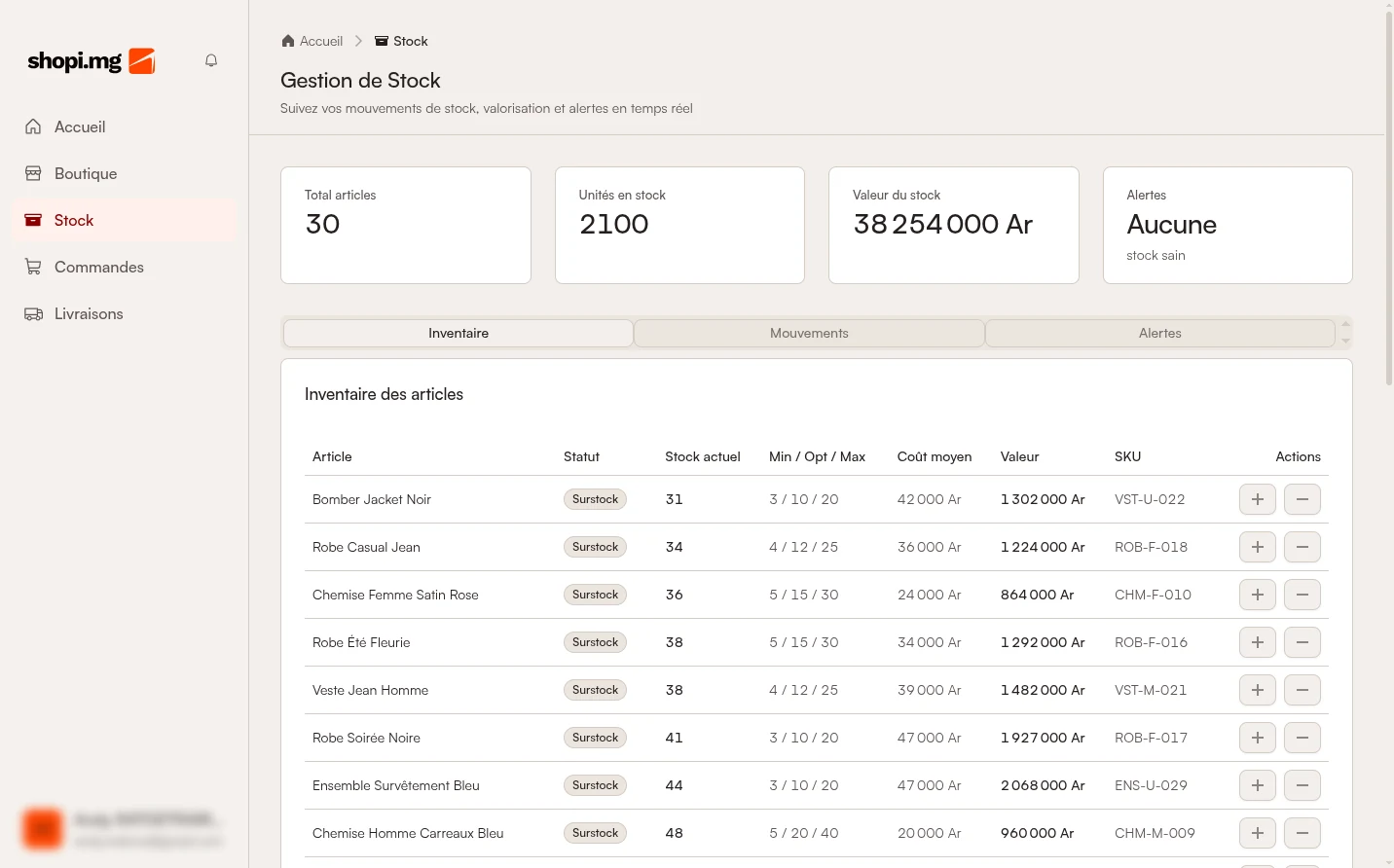Click SKU ENS-U-029

[x=1151, y=785]
